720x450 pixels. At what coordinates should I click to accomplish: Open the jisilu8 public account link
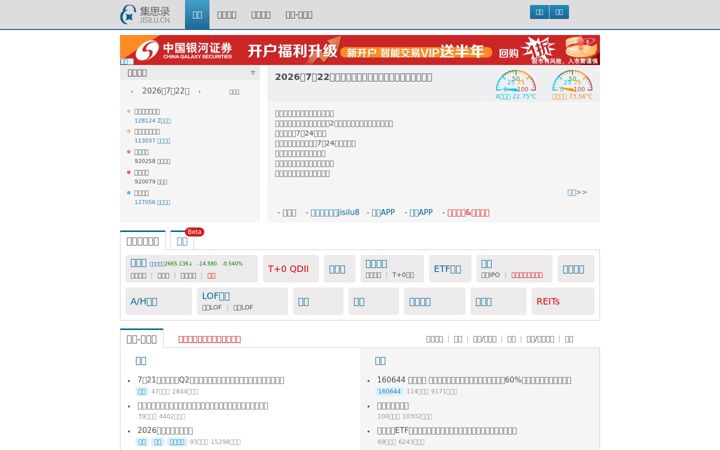(335, 213)
